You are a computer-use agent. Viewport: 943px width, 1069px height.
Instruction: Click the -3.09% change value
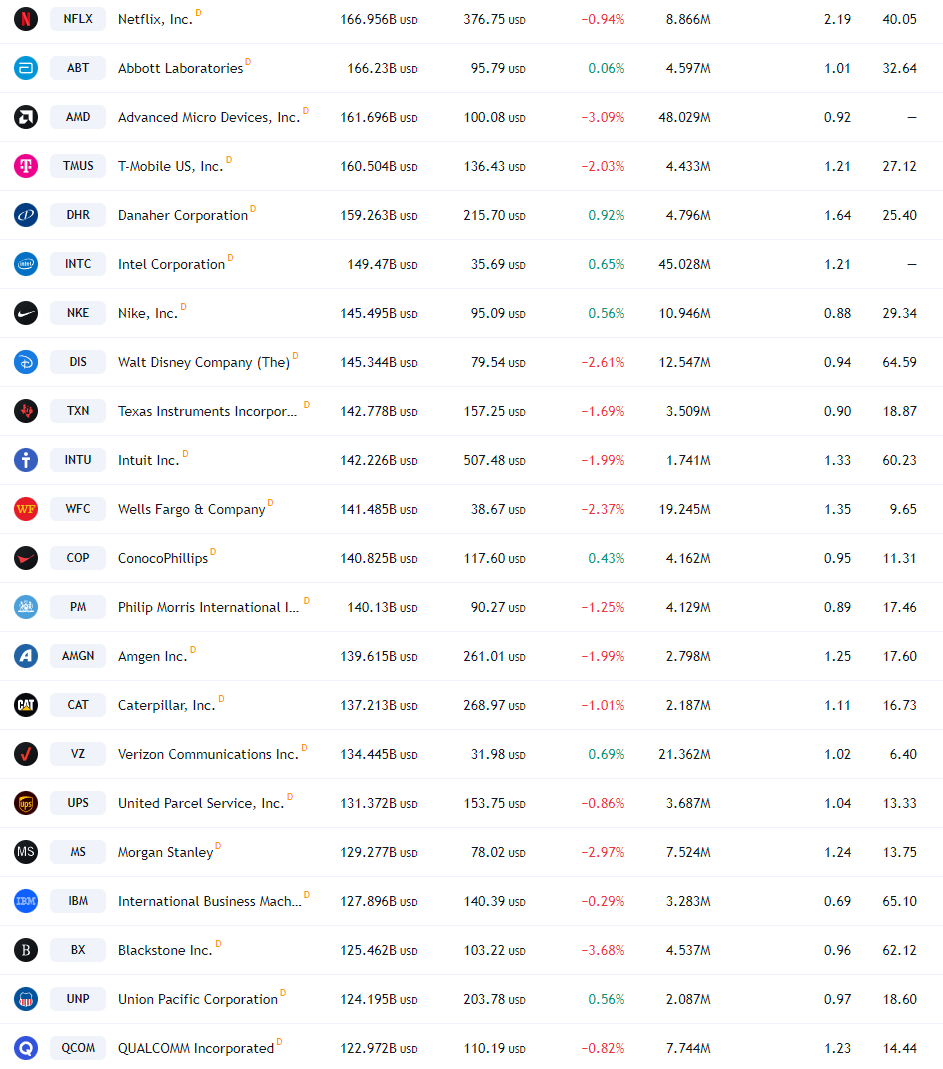[x=603, y=117]
